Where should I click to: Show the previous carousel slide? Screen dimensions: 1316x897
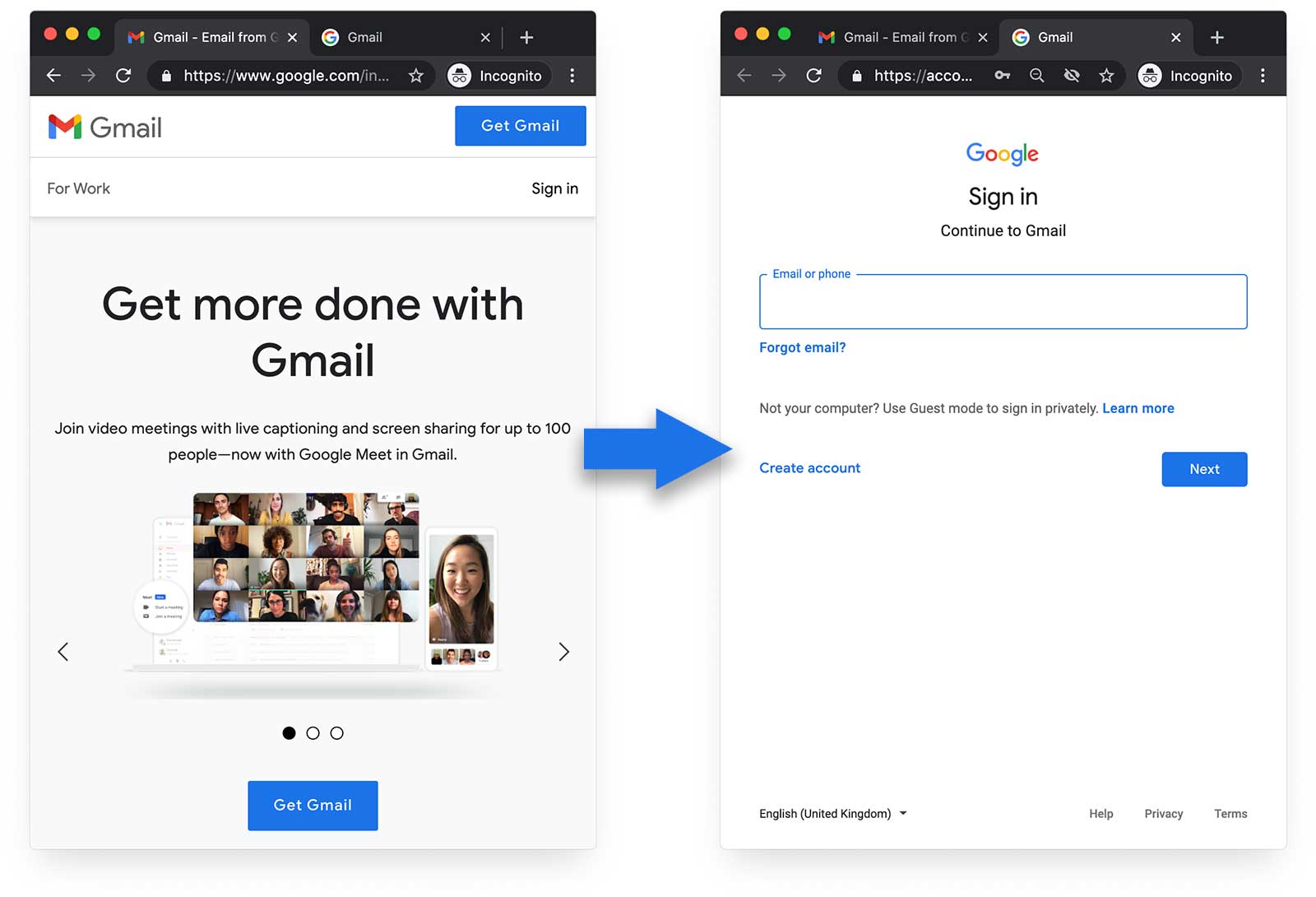tap(63, 651)
